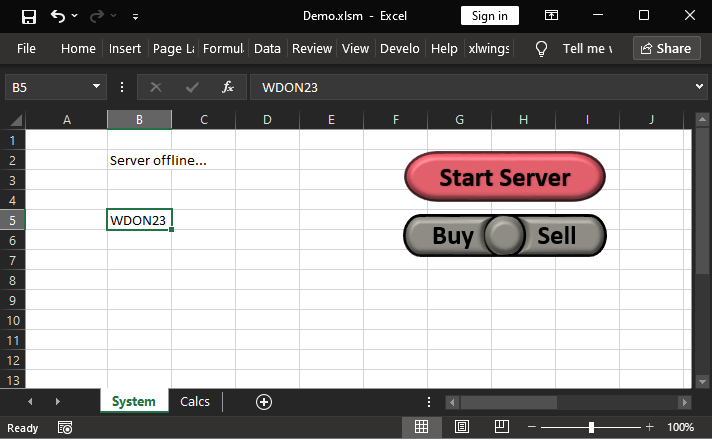Open the Redo history dropdown arrow
Screen dimensions: 712x439
(114, 16)
